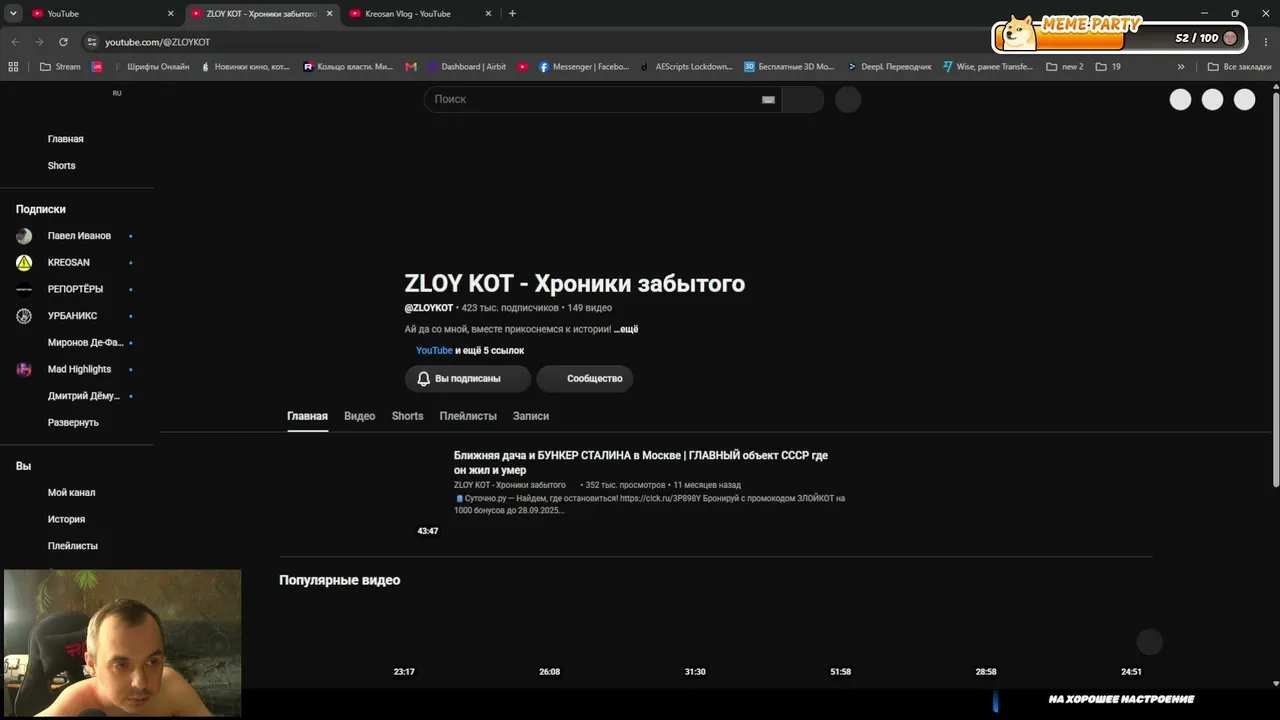Screen dimensions: 1280x720
Task: Expand subscriptions list with Развернуть
Action: [73, 423]
